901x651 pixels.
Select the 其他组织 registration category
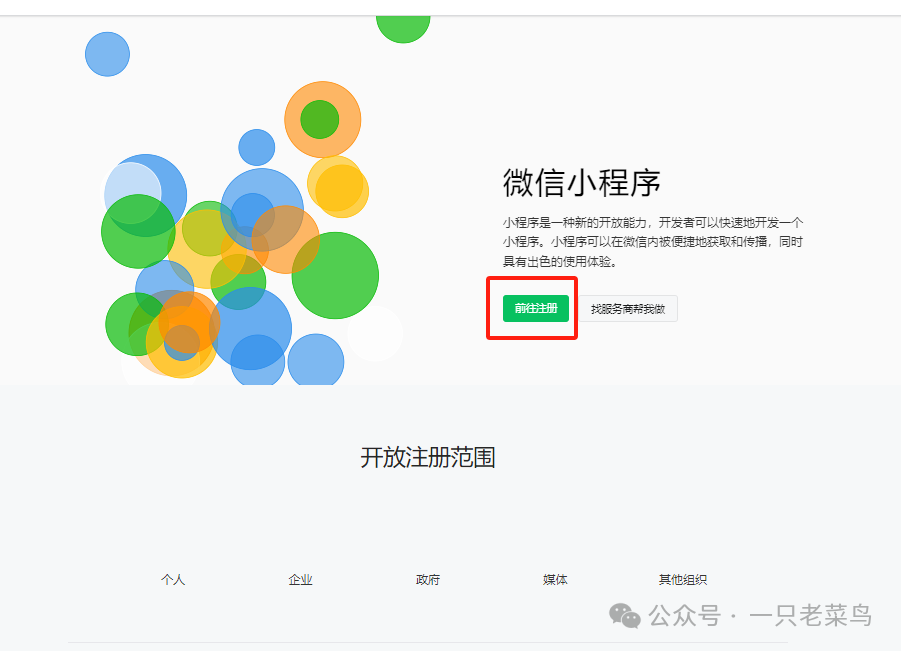click(x=683, y=579)
